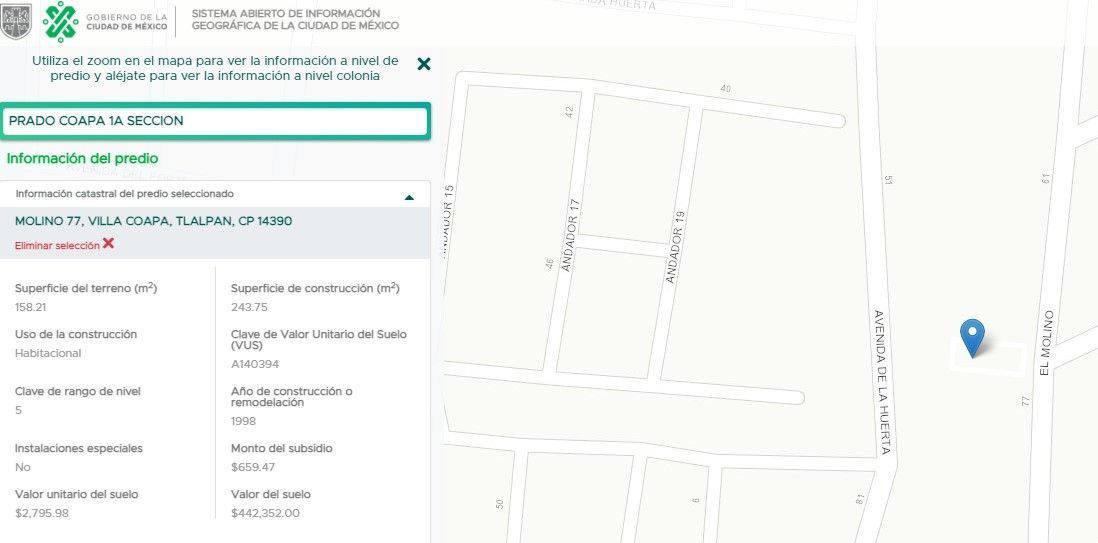Image resolution: width=1098 pixels, height=543 pixels.
Task: Click the land value $442,352.00
Action: click(265, 513)
